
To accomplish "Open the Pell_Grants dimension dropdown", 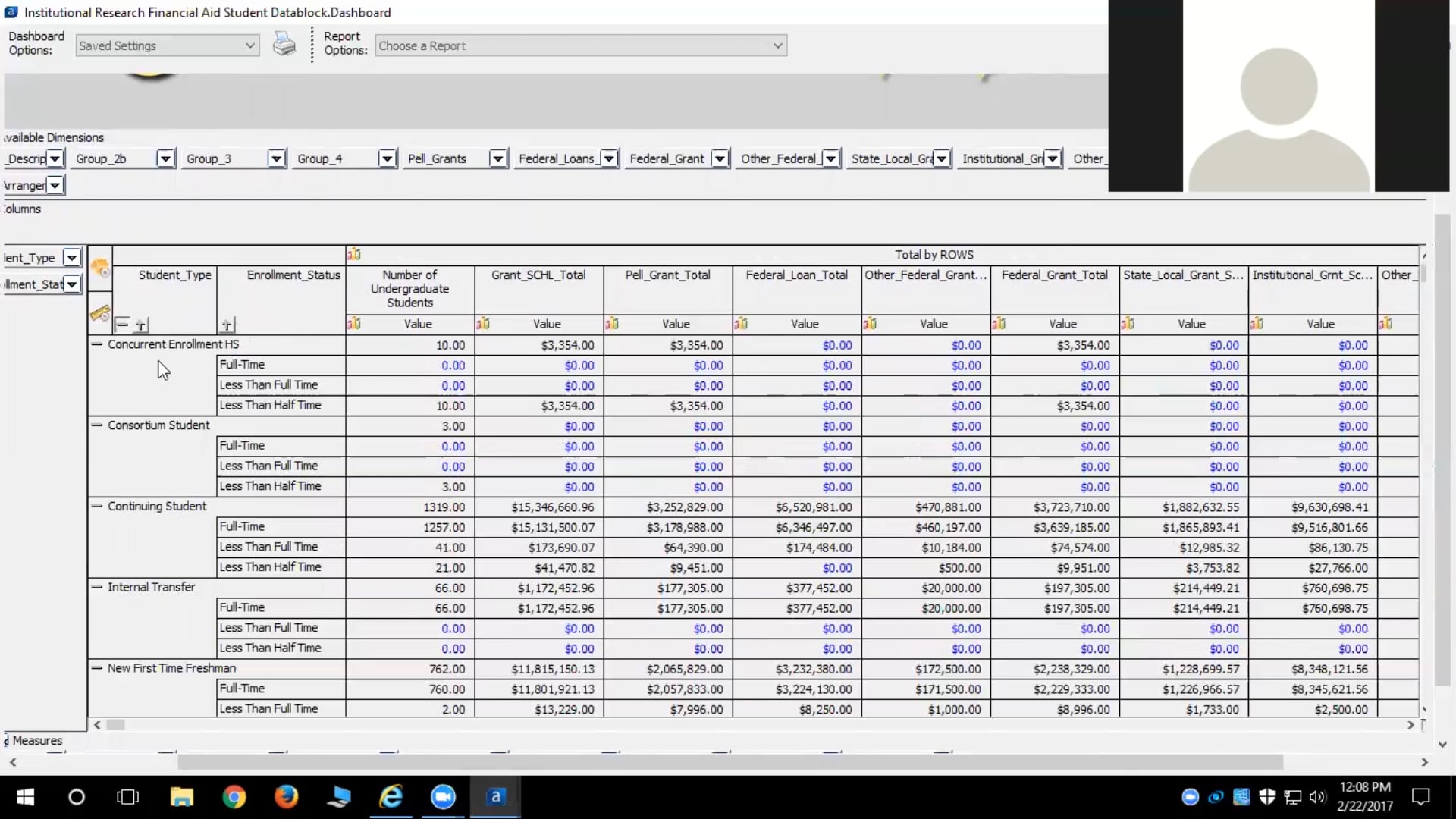I will pos(497,158).
